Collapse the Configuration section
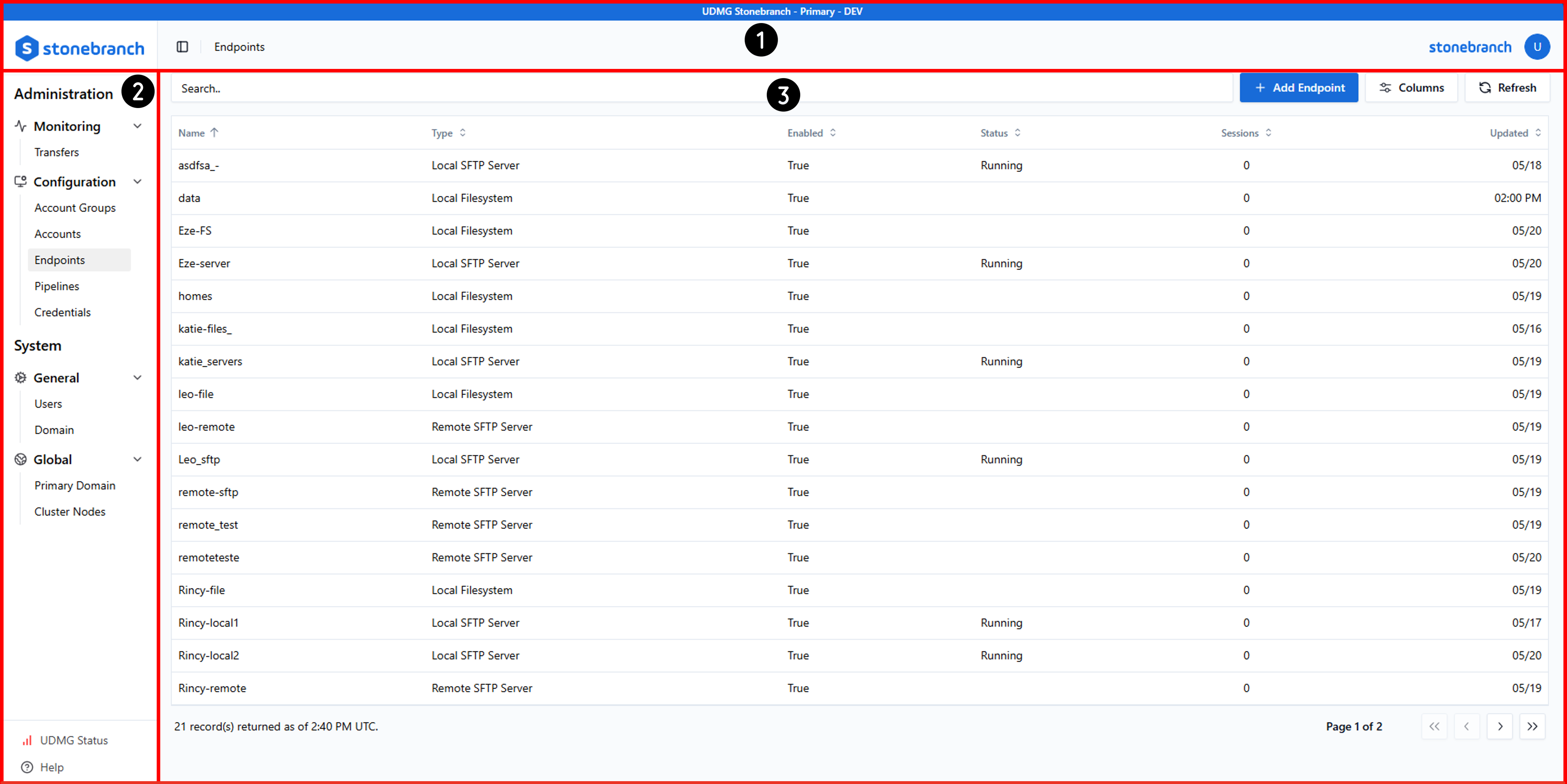1567x784 pixels. pyautogui.click(x=138, y=181)
